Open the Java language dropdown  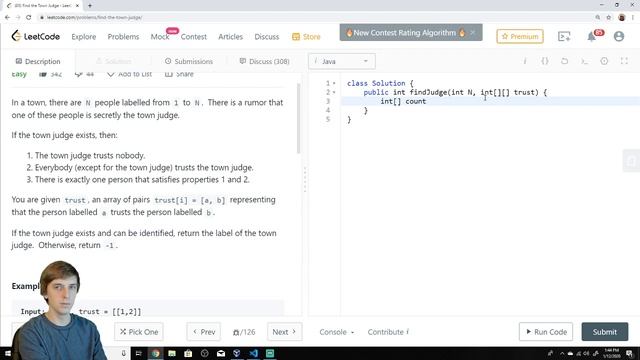click(342, 61)
